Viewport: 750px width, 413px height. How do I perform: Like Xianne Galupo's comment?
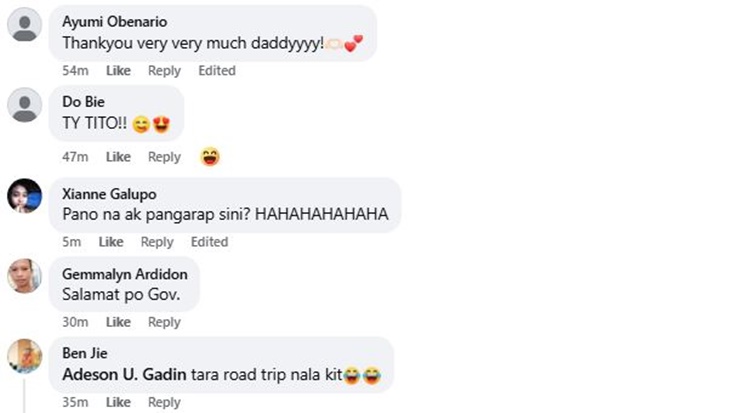111,242
